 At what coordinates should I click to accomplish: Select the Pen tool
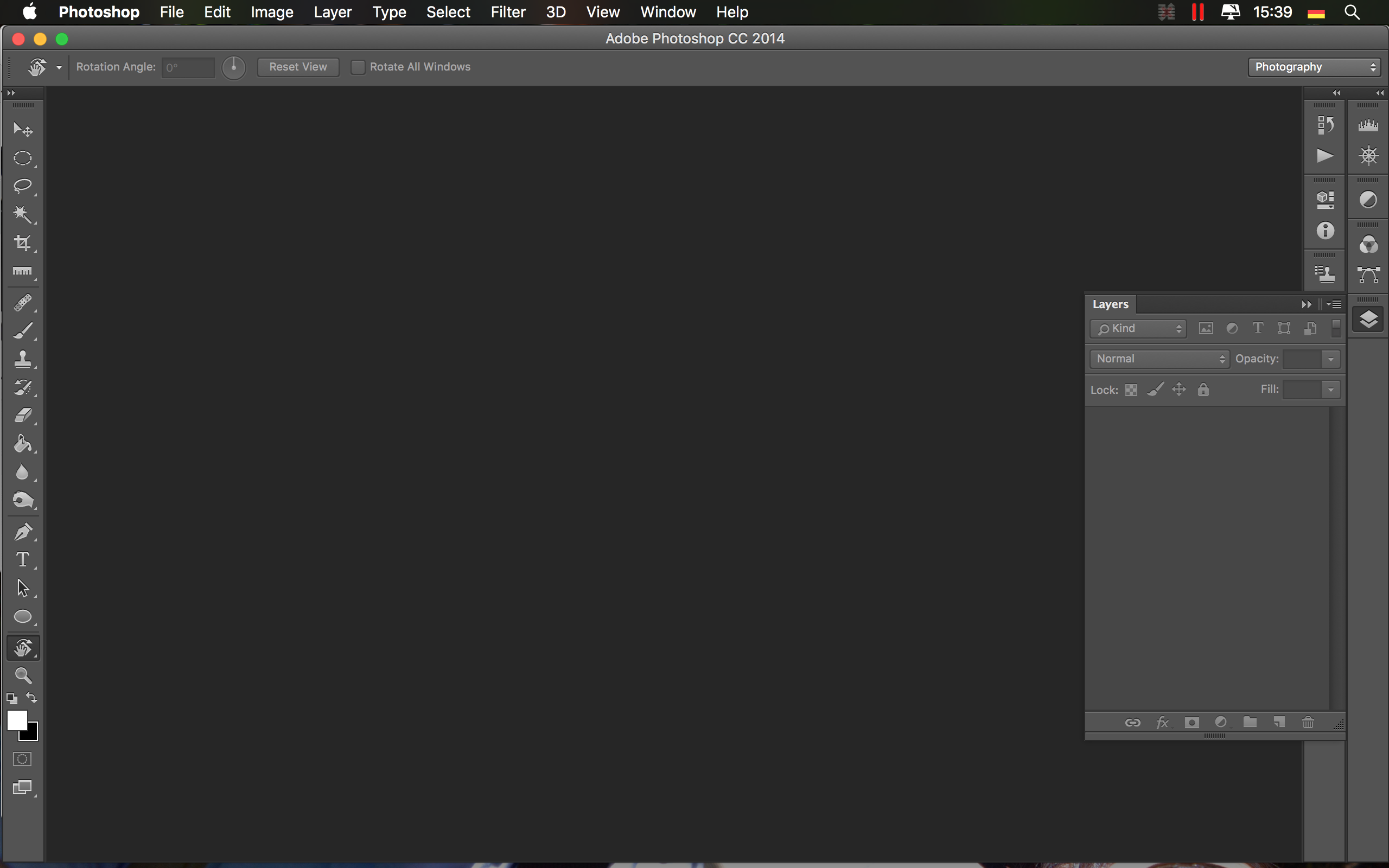coord(23,532)
